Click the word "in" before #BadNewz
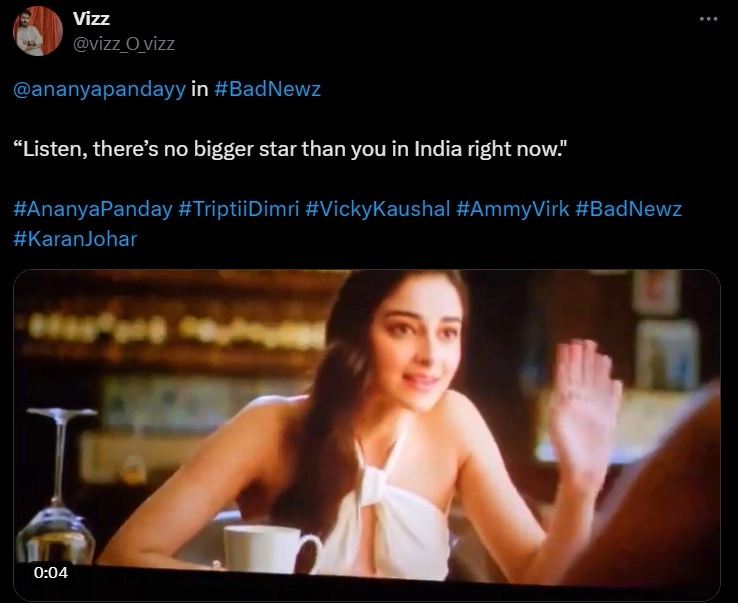 200,89
